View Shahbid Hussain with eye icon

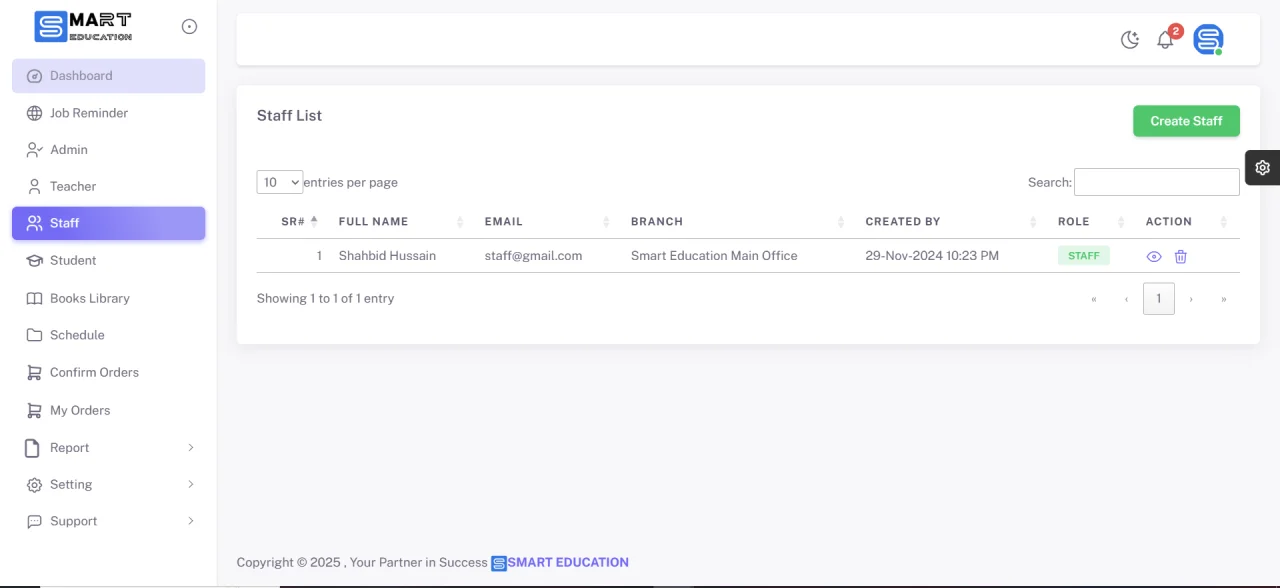(1154, 257)
